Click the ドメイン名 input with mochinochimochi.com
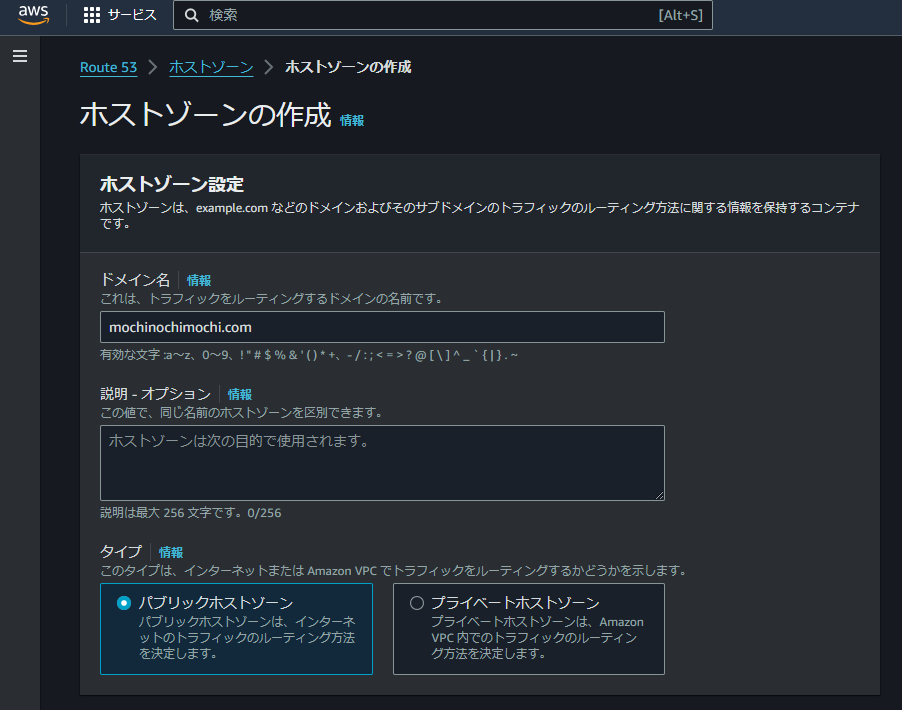 (x=382, y=327)
